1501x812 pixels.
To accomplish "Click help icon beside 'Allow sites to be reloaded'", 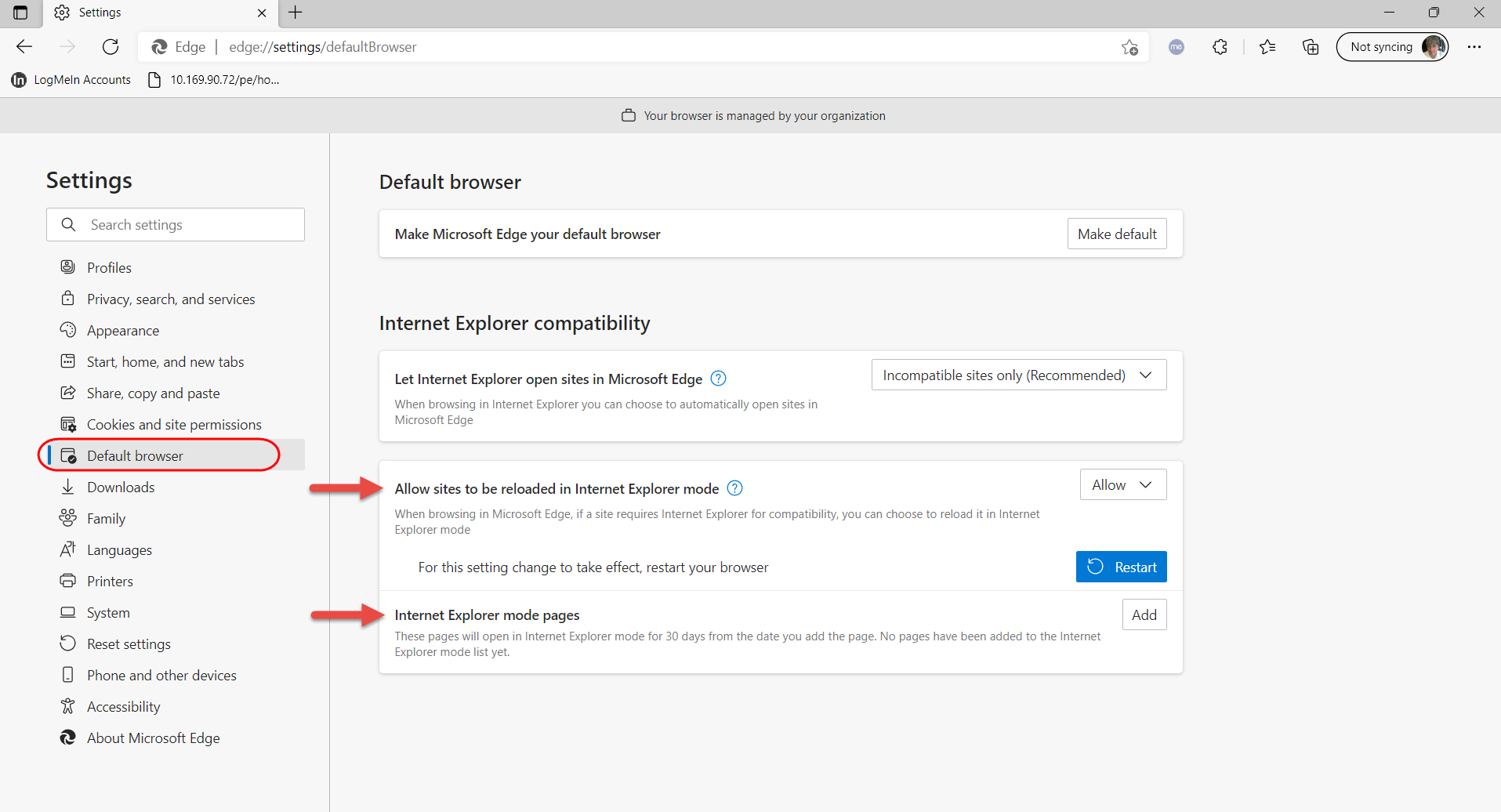I will tap(734, 488).
